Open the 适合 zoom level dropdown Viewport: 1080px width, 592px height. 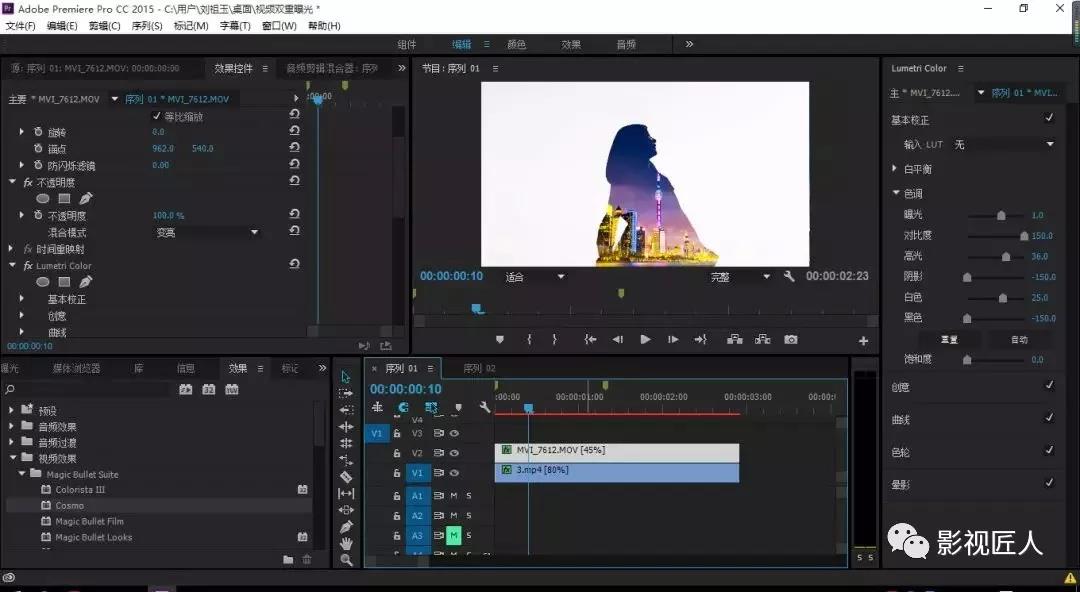click(x=535, y=277)
